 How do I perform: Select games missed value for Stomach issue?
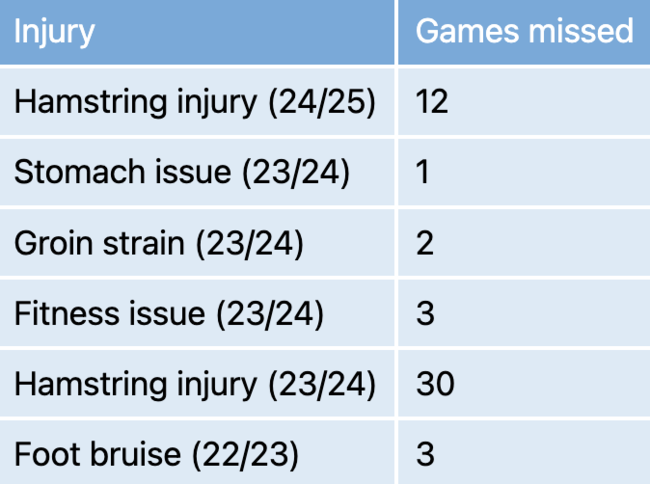(524, 172)
